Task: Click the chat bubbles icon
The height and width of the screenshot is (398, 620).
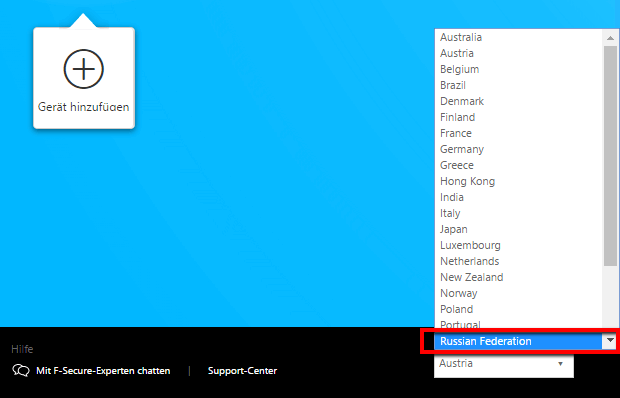Action: pyautogui.click(x=21, y=371)
